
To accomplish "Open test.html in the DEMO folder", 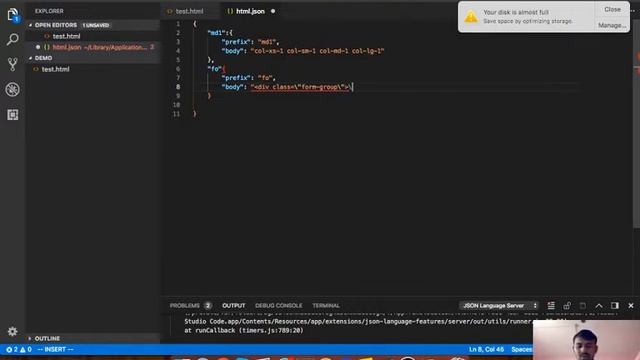I will point(55,69).
